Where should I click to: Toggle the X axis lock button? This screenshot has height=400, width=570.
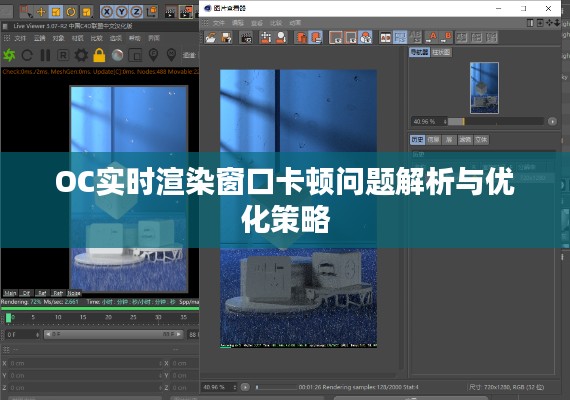coord(106,12)
